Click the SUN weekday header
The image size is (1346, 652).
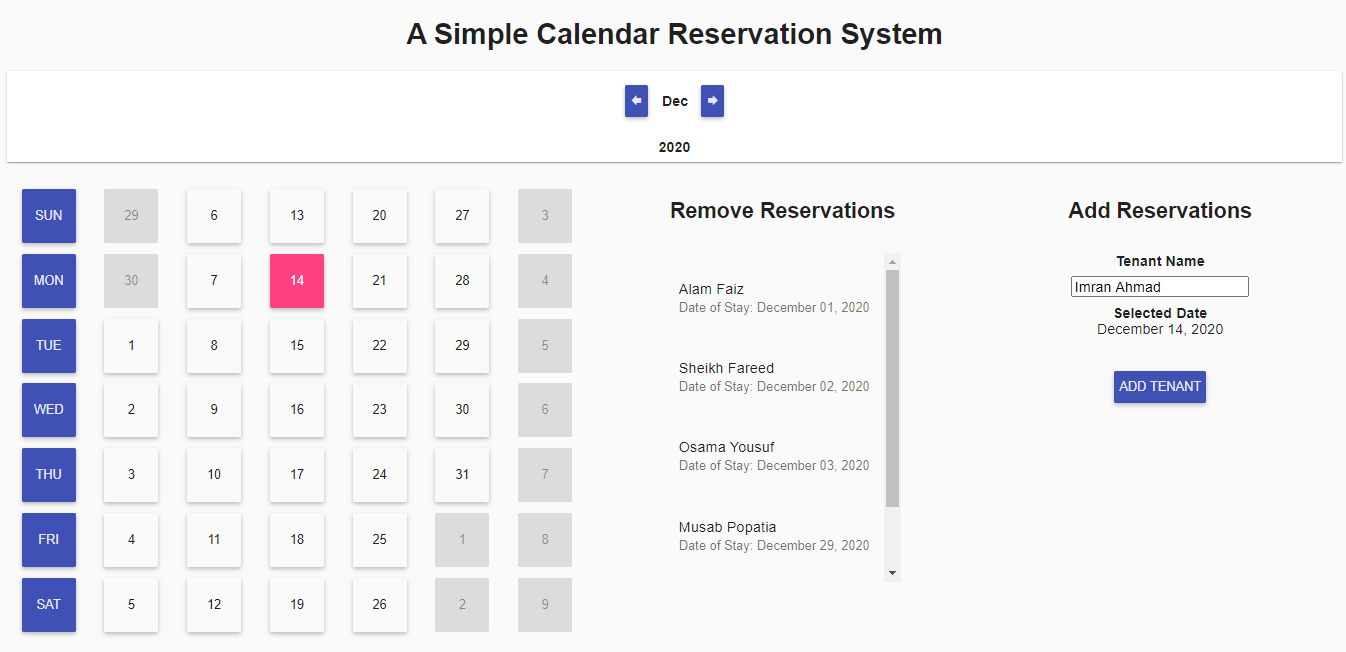[x=48, y=215]
